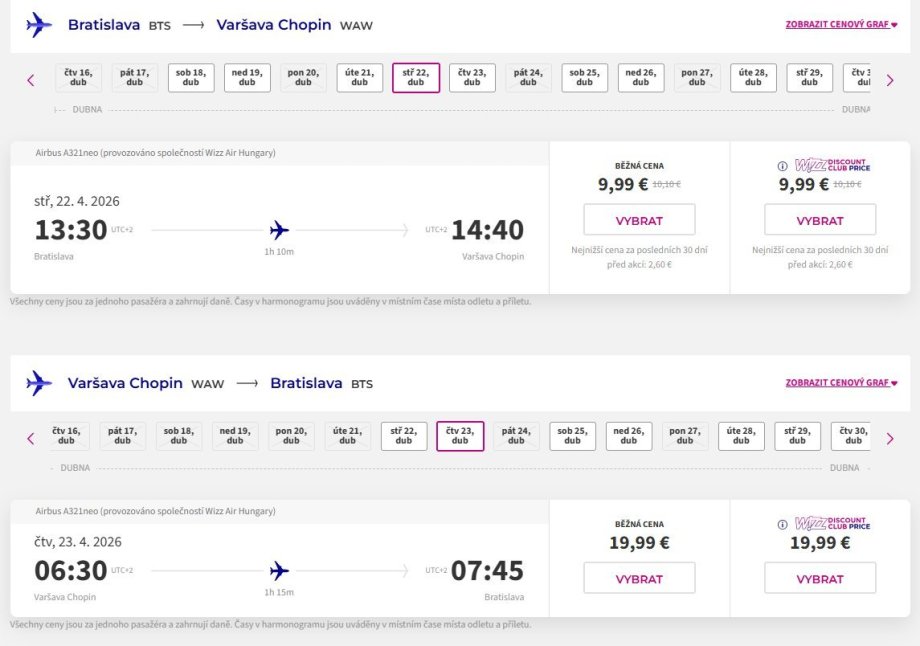The width and height of the screenshot is (920, 646).
Task: Expand the return flight price graph link
Action: coord(841,382)
